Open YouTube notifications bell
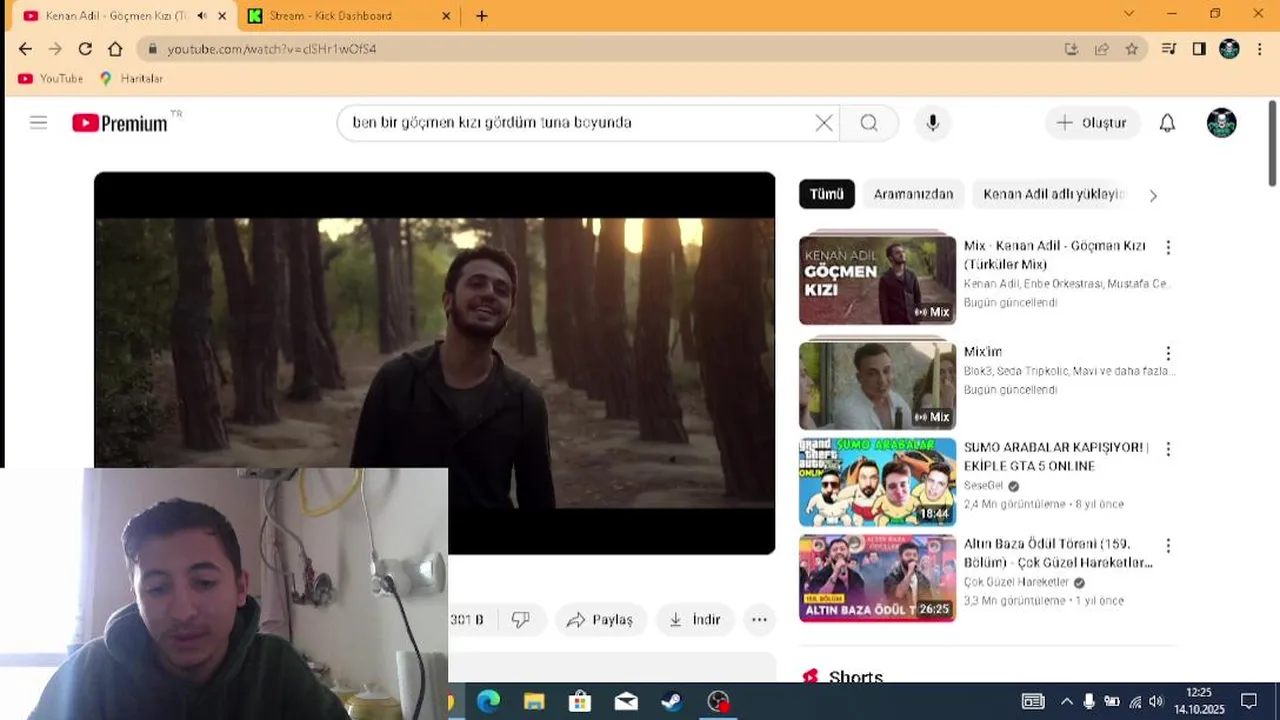The height and width of the screenshot is (720, 1280). coord(1167,123)
